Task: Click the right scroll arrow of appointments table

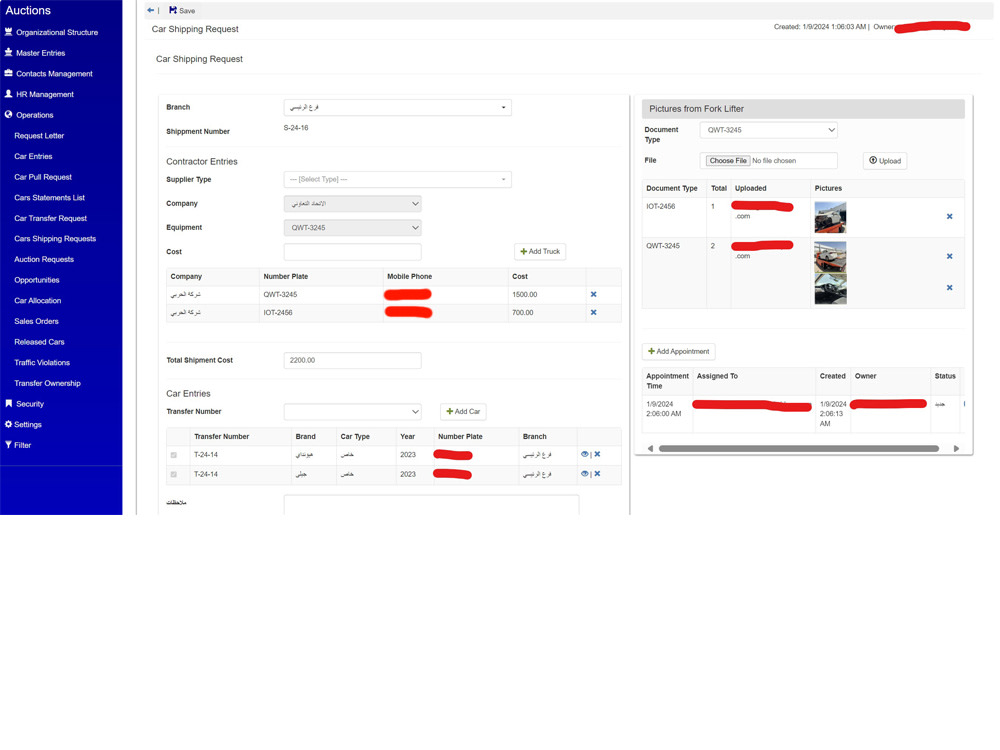Action: 956,449
